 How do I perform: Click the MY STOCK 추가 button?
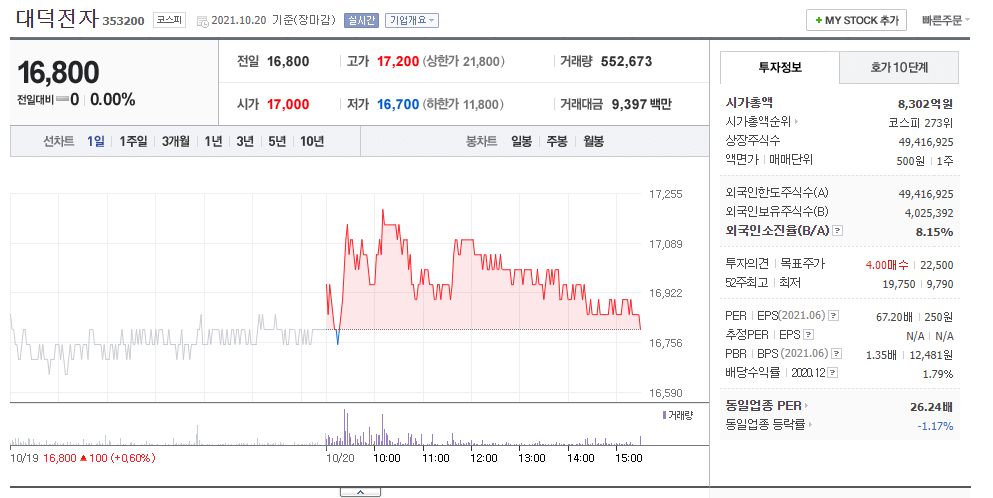857,20
